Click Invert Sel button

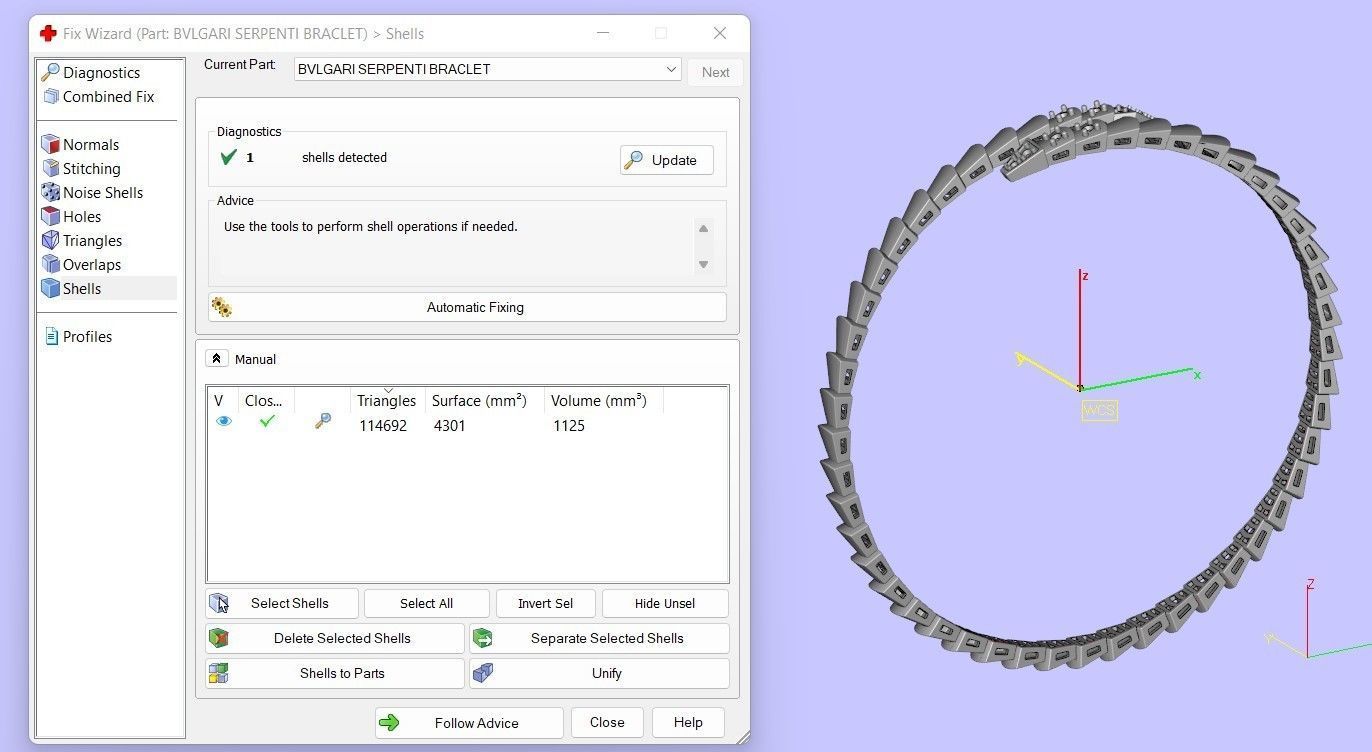(545, 603)
